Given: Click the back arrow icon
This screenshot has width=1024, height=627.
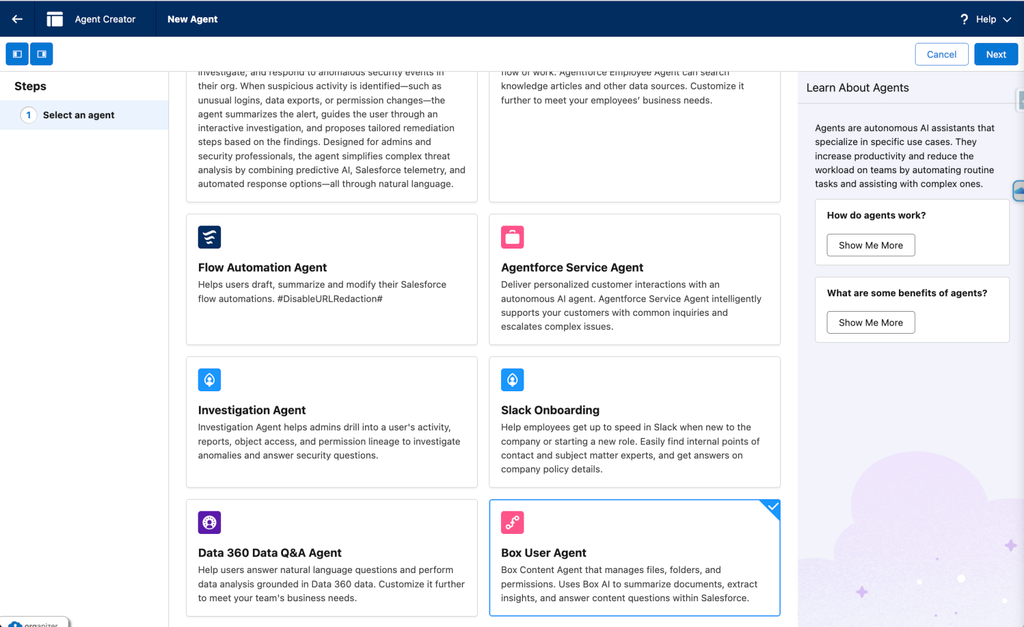Looking at the screenshot, I should 18,19.
